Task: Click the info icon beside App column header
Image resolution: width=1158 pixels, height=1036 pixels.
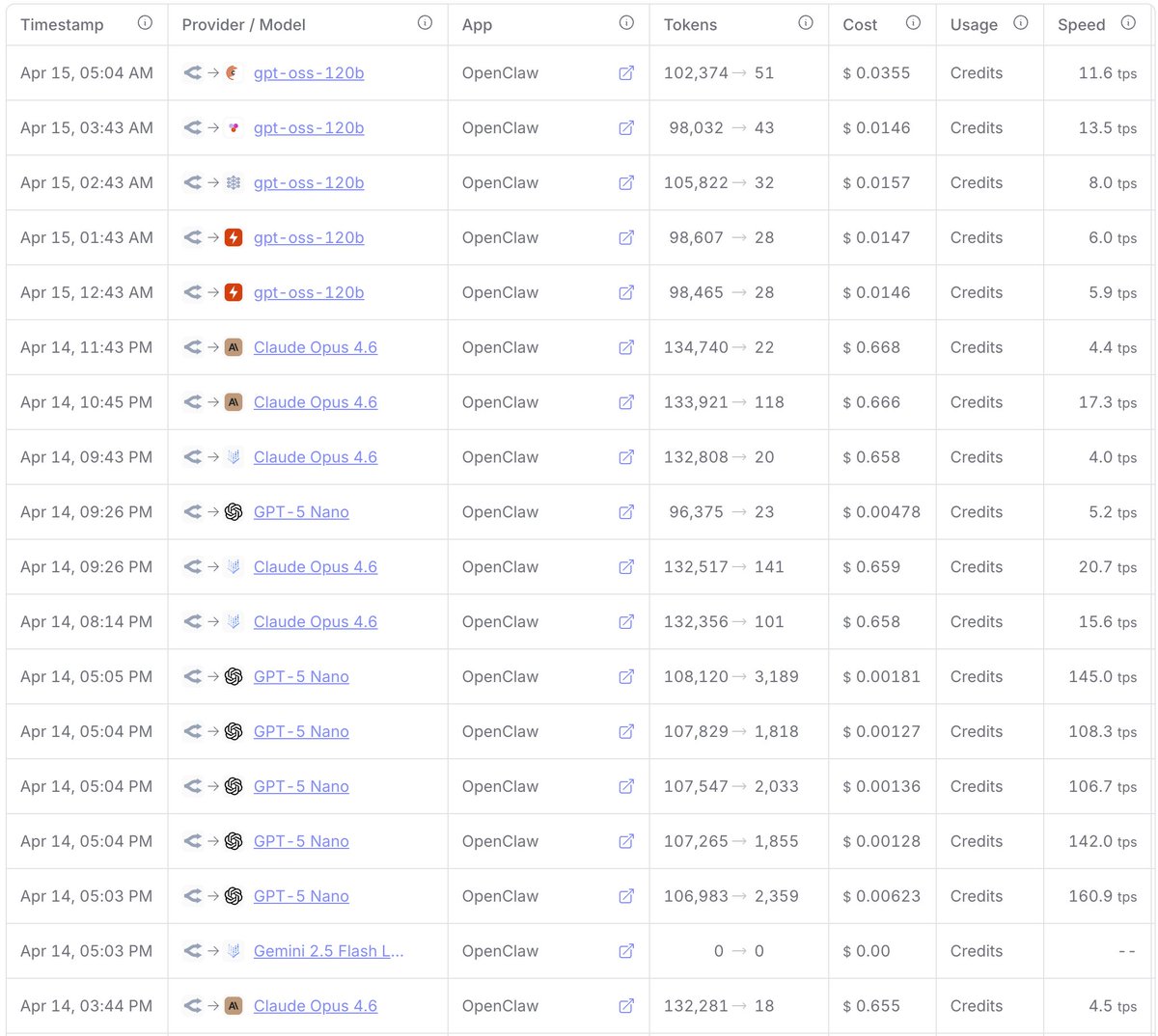Action: (626, 22)
